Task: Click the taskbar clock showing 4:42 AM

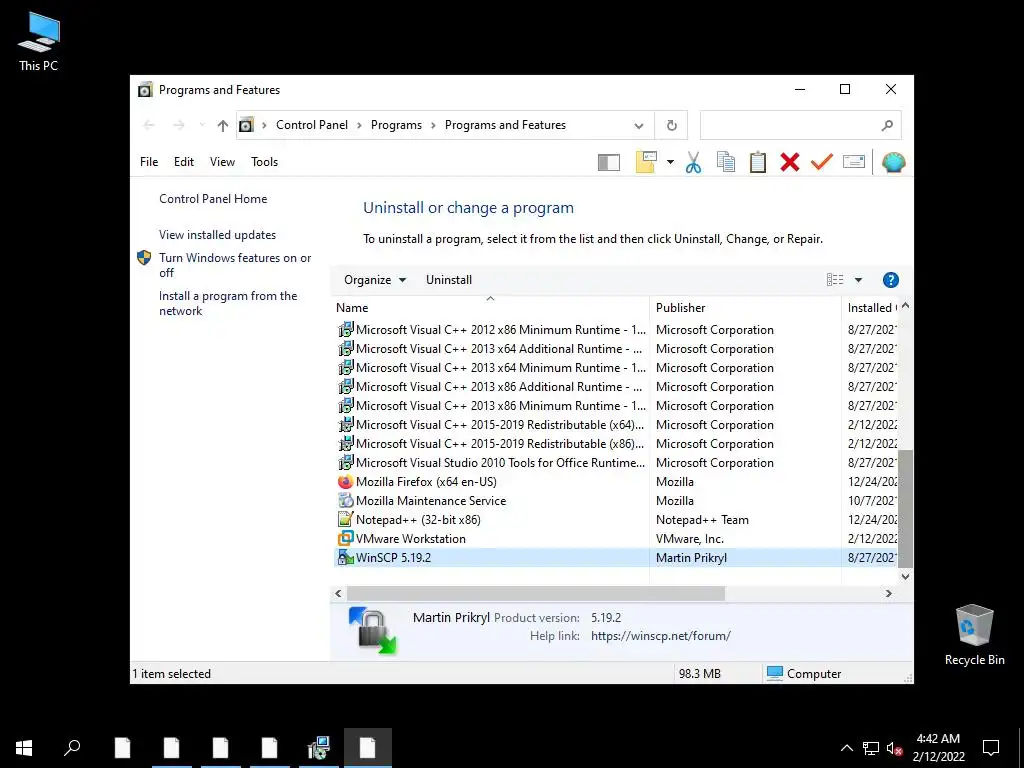Action: pos(938,748)
